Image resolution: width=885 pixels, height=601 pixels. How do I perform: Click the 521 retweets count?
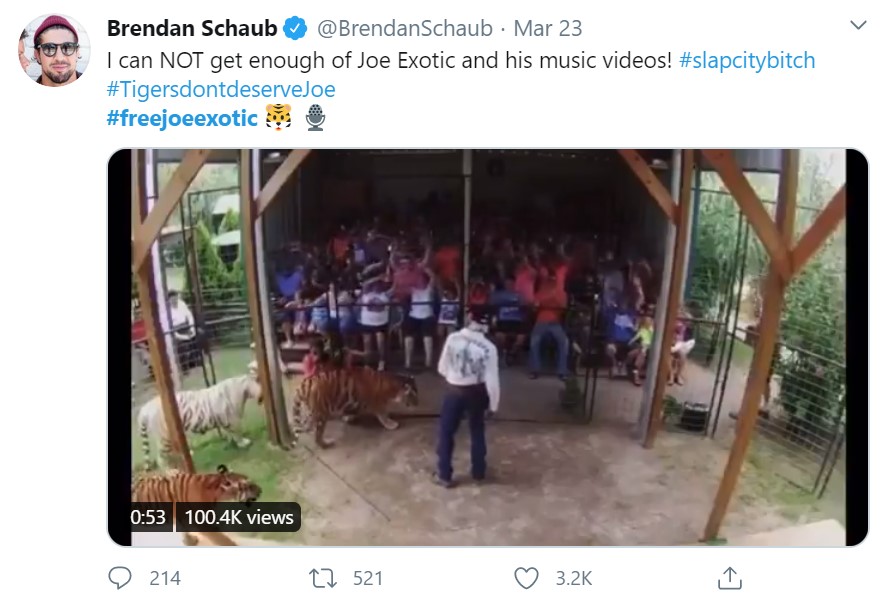click(367, 578)
